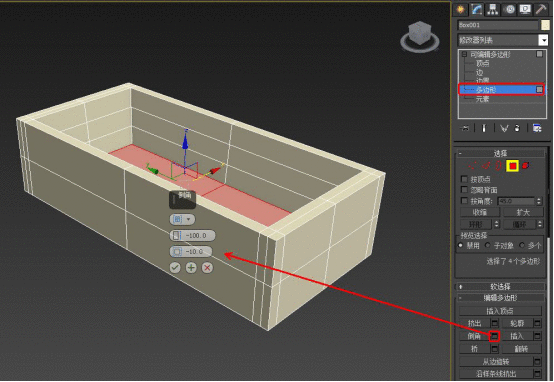The height and width of the screenshot is (382, 554).
Task: Open bevel caddy type dropdown in viewport
Action: (x=182, y=219)
